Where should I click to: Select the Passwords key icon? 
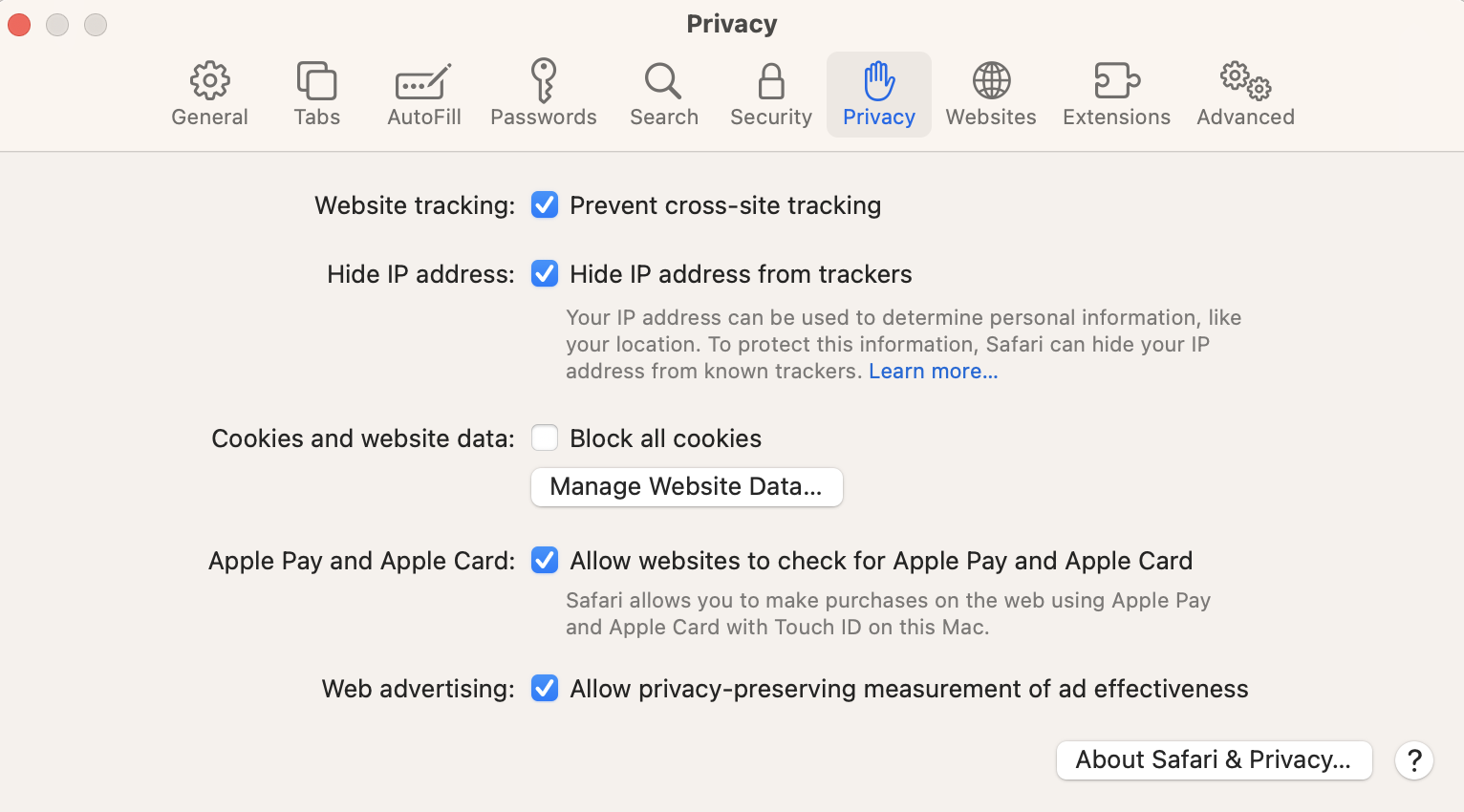(544, 82)
